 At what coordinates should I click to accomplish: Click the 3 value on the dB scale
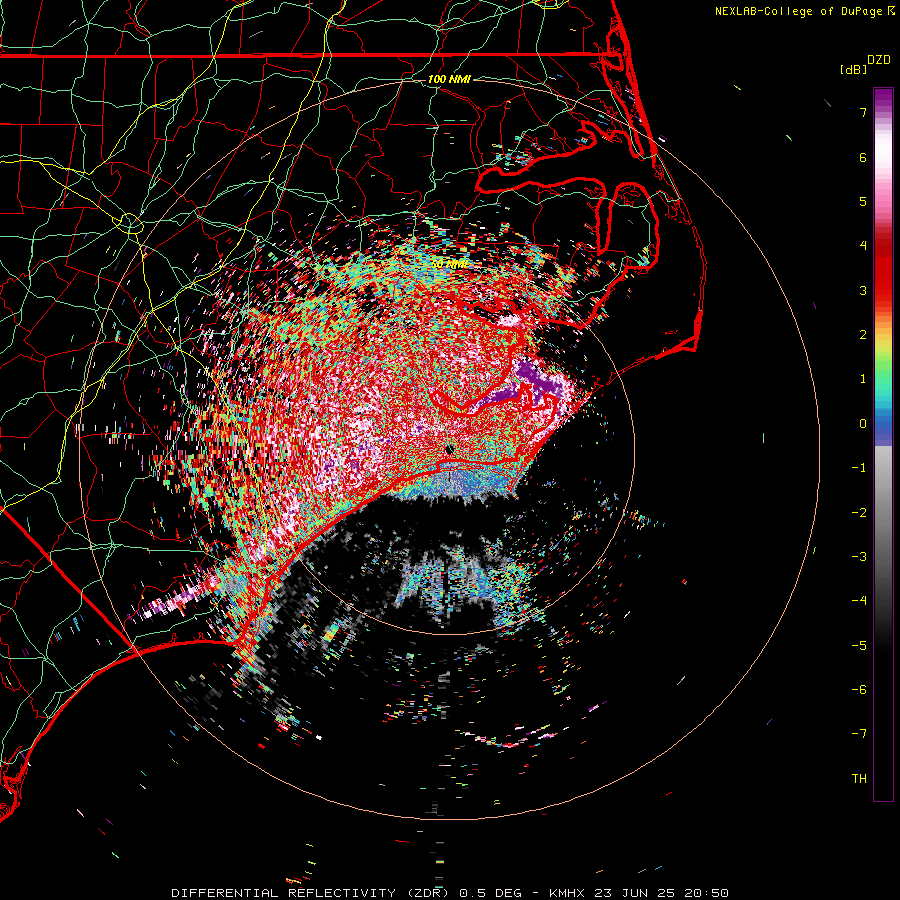coord(863,290)
